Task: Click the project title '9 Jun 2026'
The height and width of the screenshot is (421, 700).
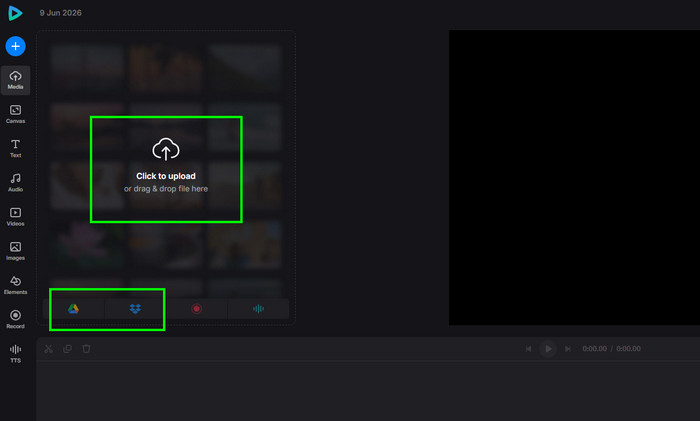Action: pos(60,13)
